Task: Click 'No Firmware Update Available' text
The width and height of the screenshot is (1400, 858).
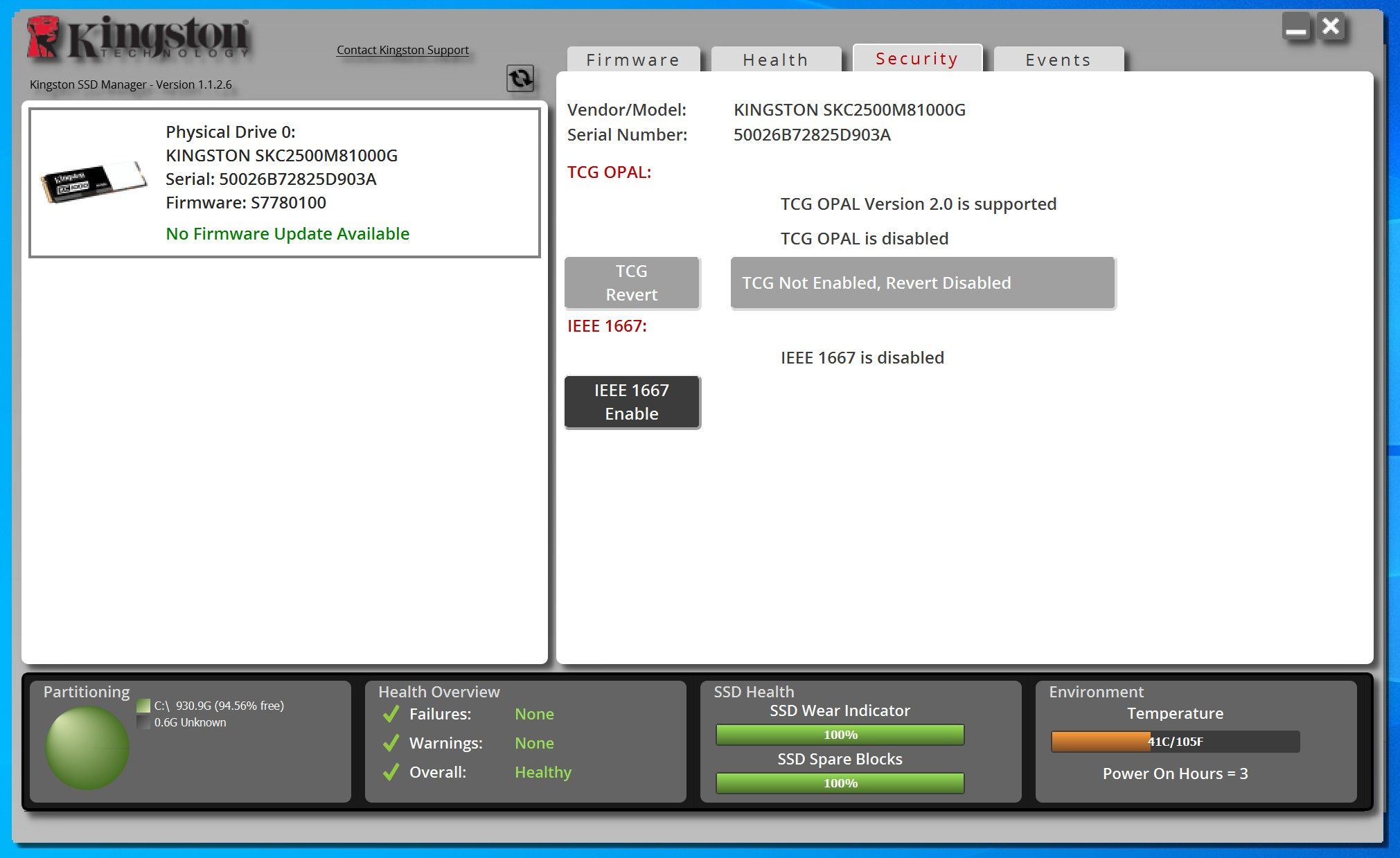Action: pyautogui.click(x=287, y=234)
